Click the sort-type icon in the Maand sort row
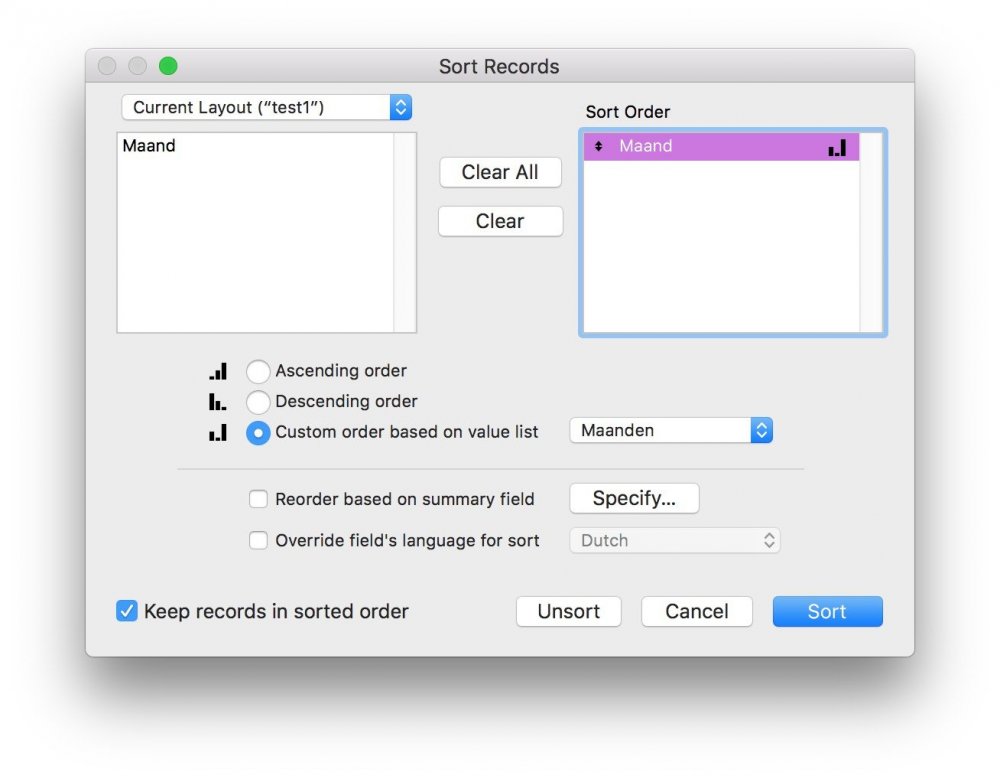This screenshot has width=1000, height=779. coord(837,147)
